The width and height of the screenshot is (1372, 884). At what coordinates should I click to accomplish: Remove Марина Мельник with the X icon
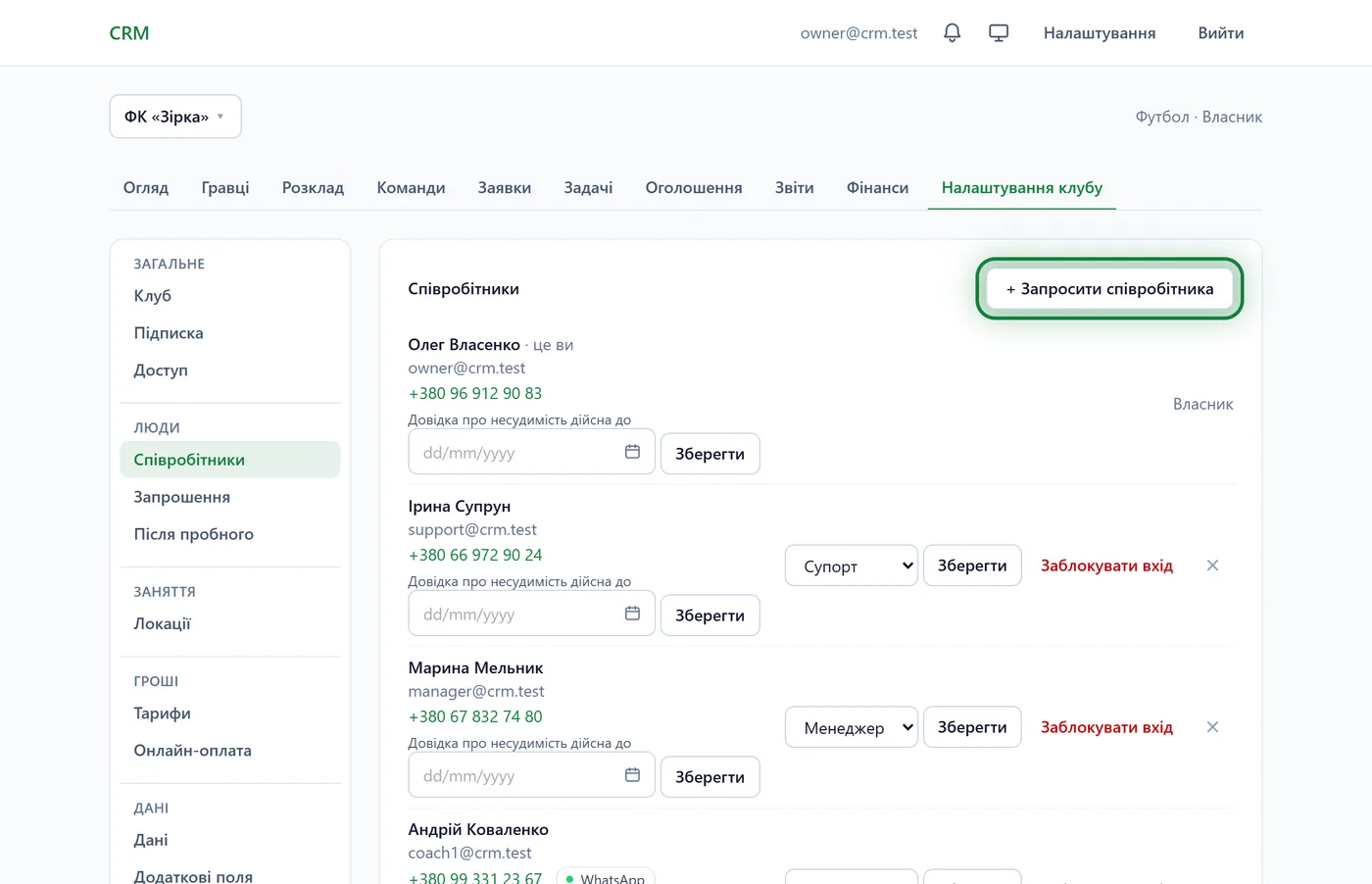click(x=1212, y=727)
